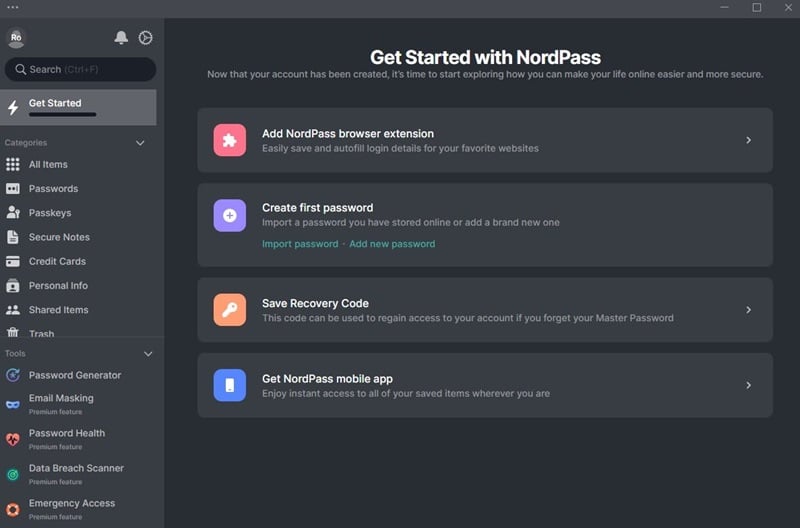Click the Data Breach Scanner radar icon
800x528 pixels.
(x=13, y=474)
